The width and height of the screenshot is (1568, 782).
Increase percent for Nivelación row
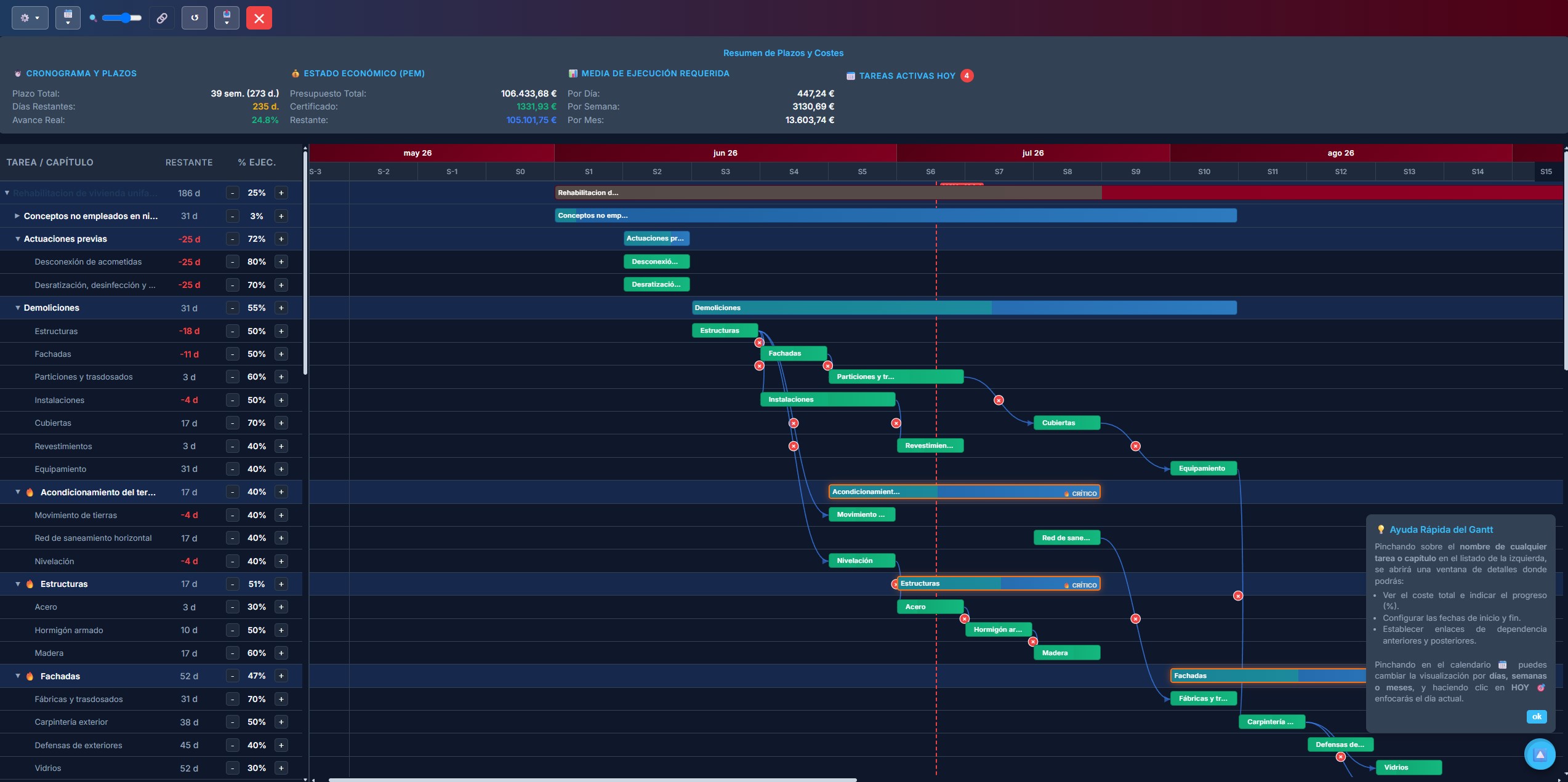[x=281, y=561]
